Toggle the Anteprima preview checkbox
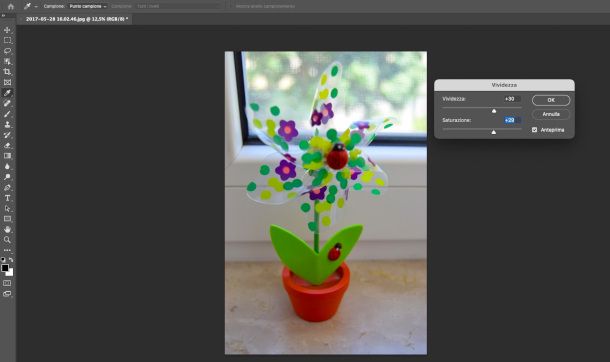Image resolution: width=610 pixels, height=362 pixels. point(535,130)
